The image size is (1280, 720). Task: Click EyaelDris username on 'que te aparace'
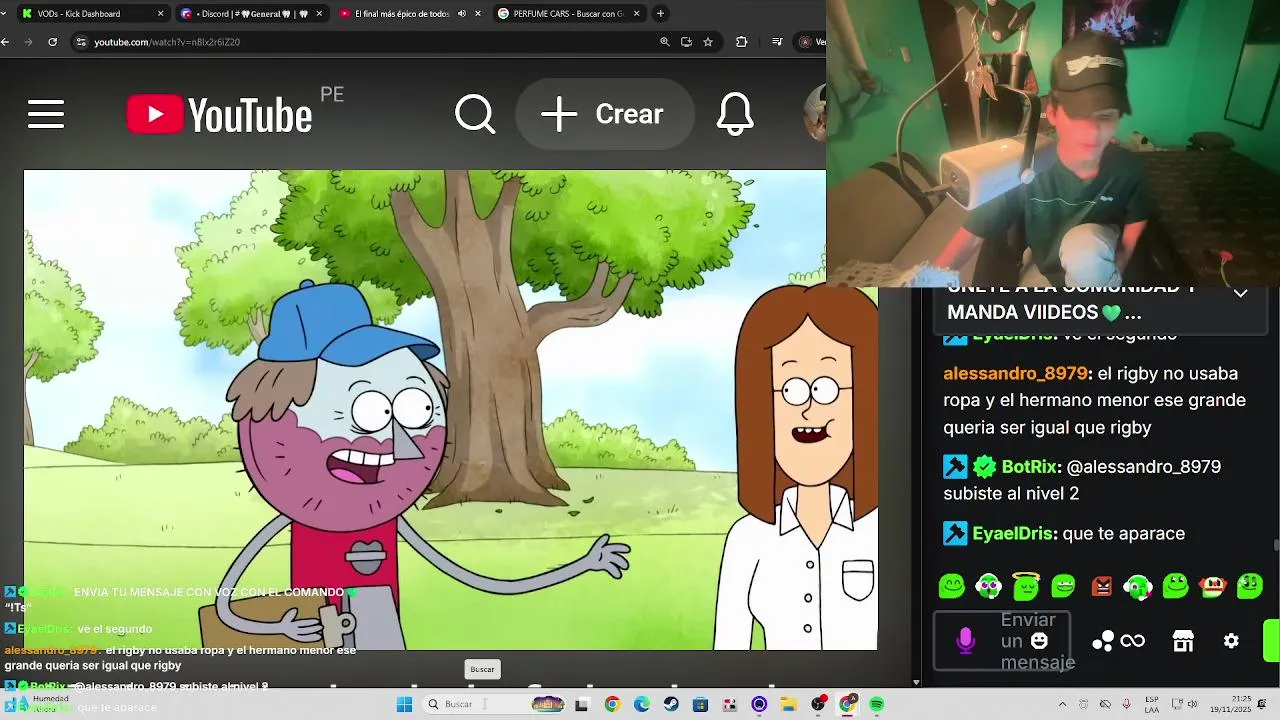coord(1014,534)
